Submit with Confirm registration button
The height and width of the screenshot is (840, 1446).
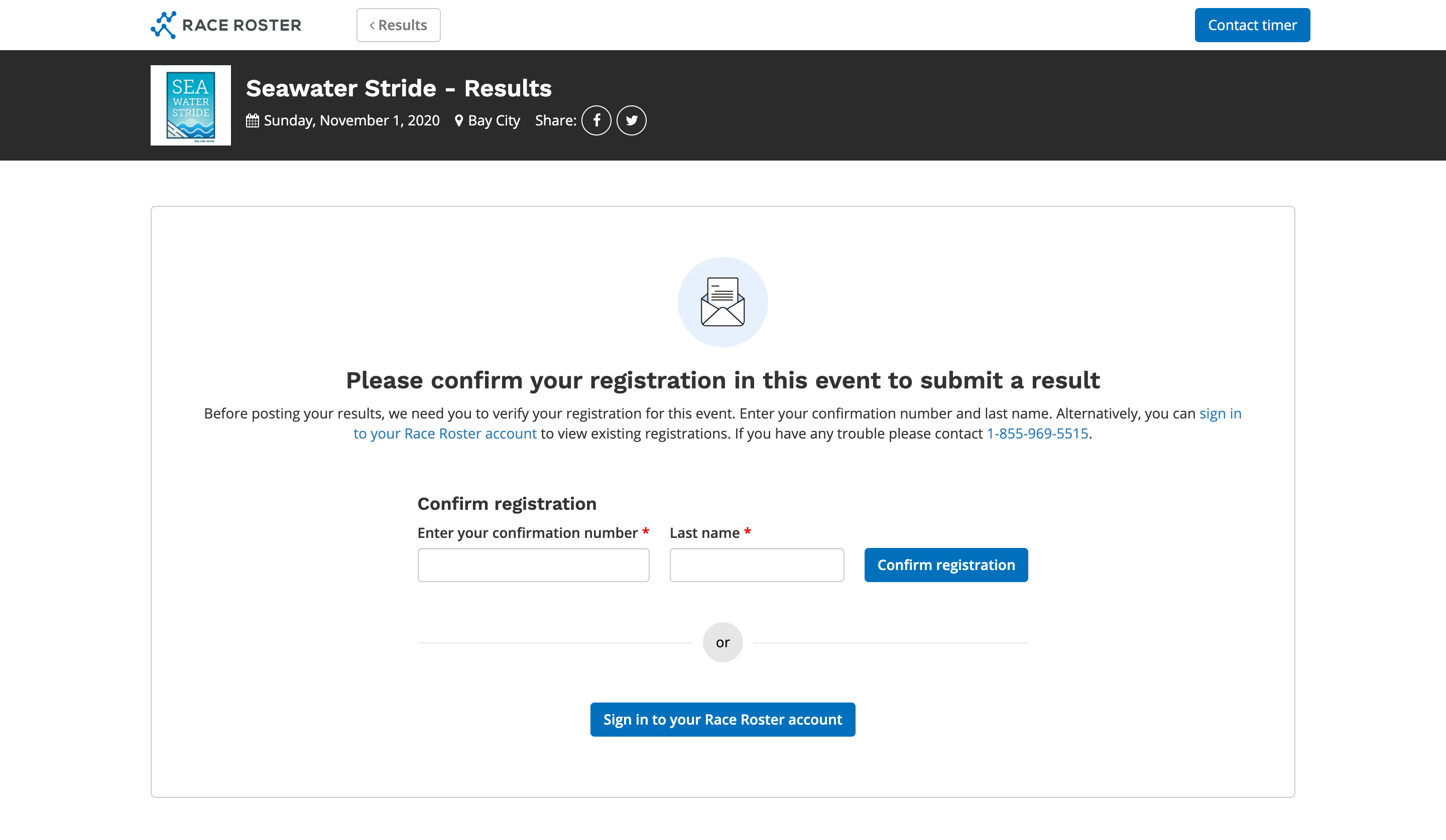(x=945, y=565)
